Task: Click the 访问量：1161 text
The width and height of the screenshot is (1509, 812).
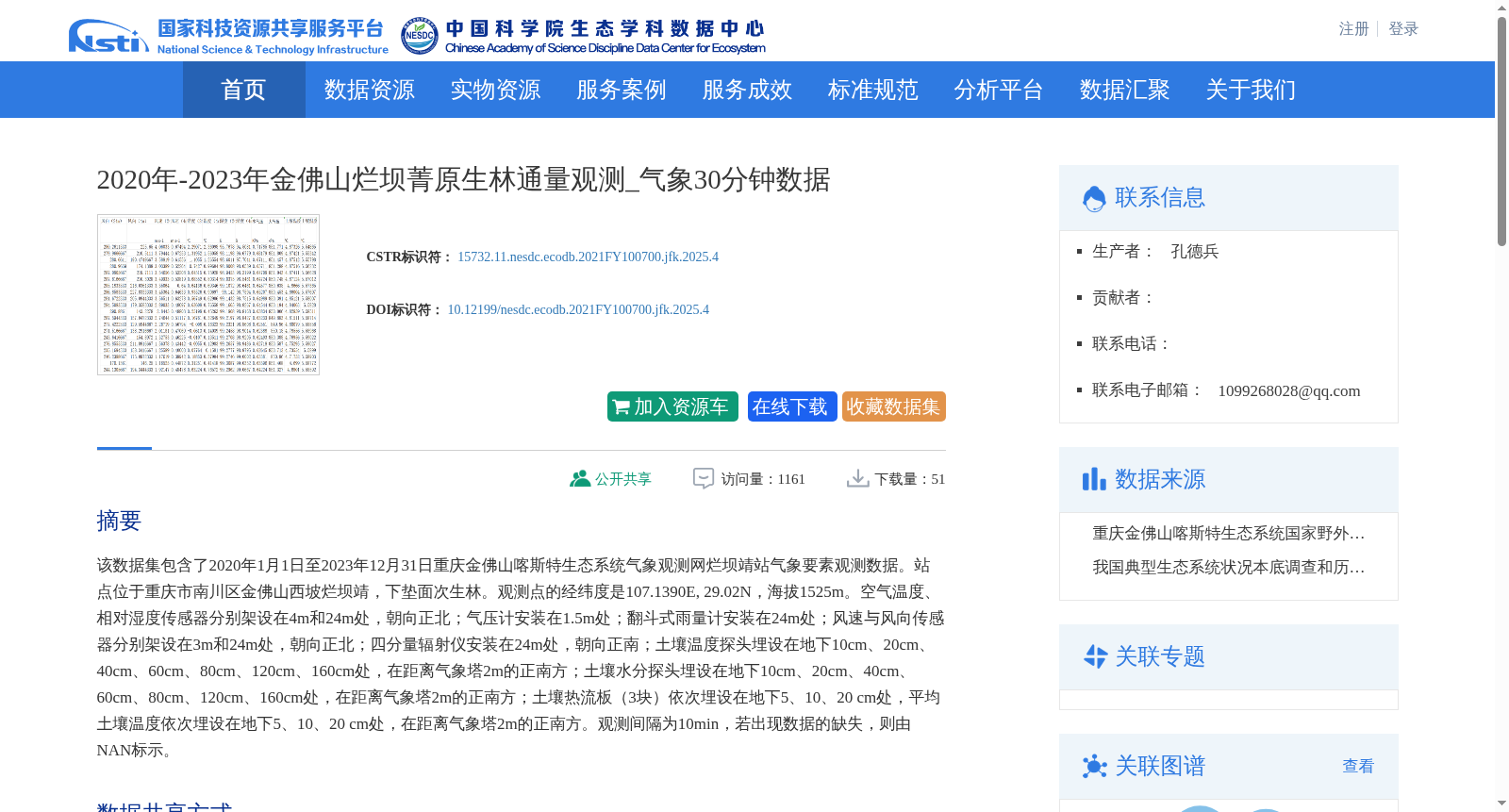Action: pyautogui.click(x=763, y=479)
